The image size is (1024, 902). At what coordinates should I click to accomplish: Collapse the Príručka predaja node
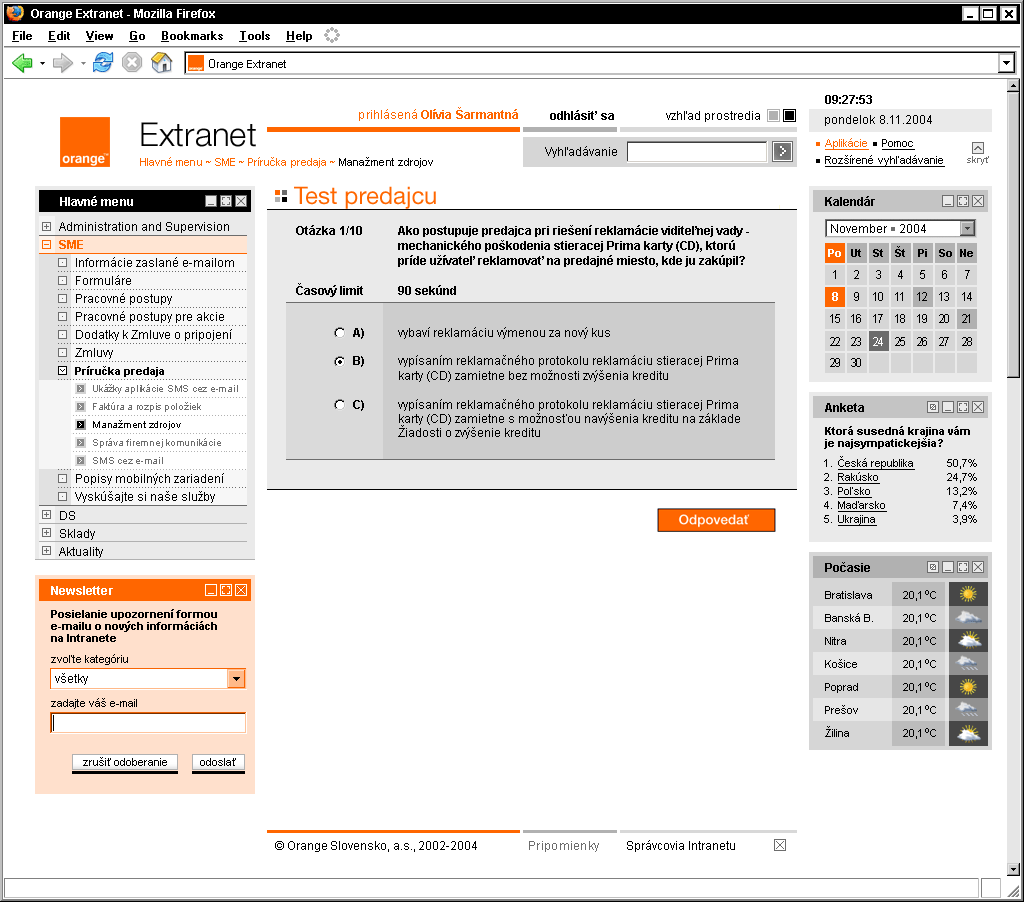(x=63, y=371)
